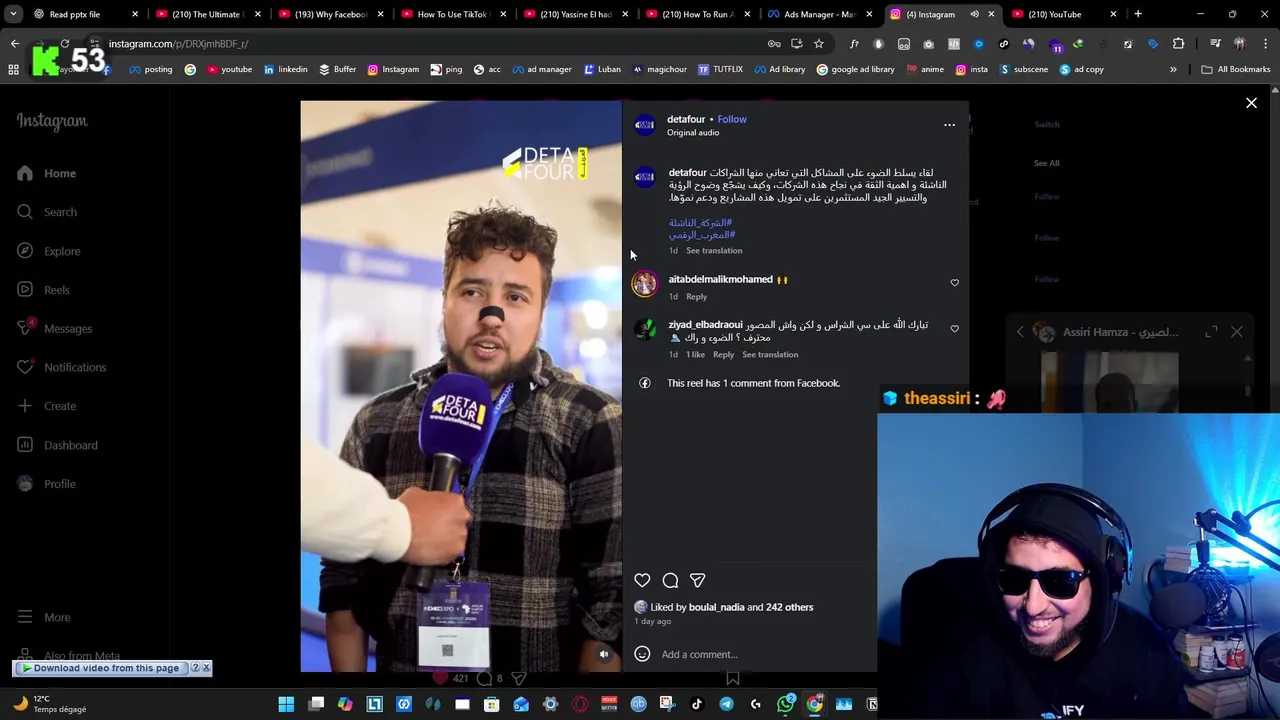This screenshot has width=1280, height=720.
Task: Play or pause the reel video
Action: tap(461, 386)
